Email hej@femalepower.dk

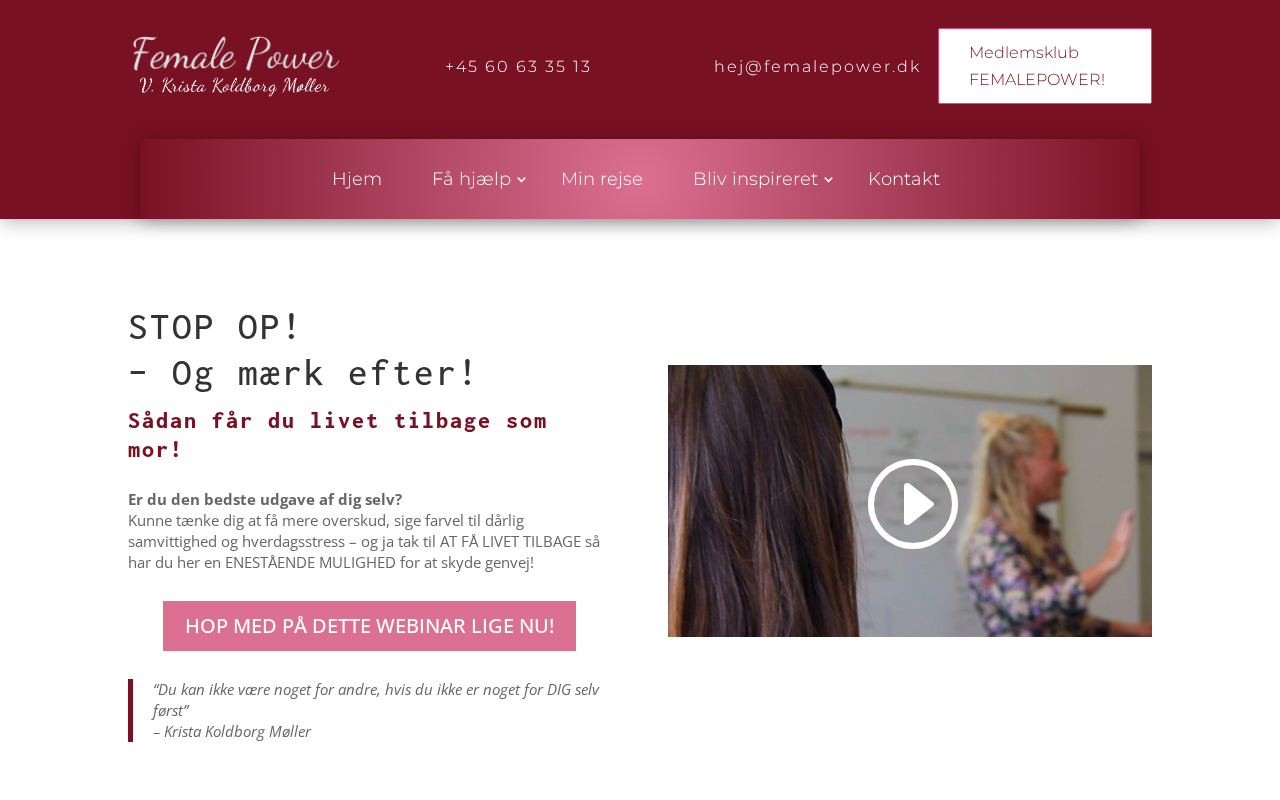(x=817, y=67)
